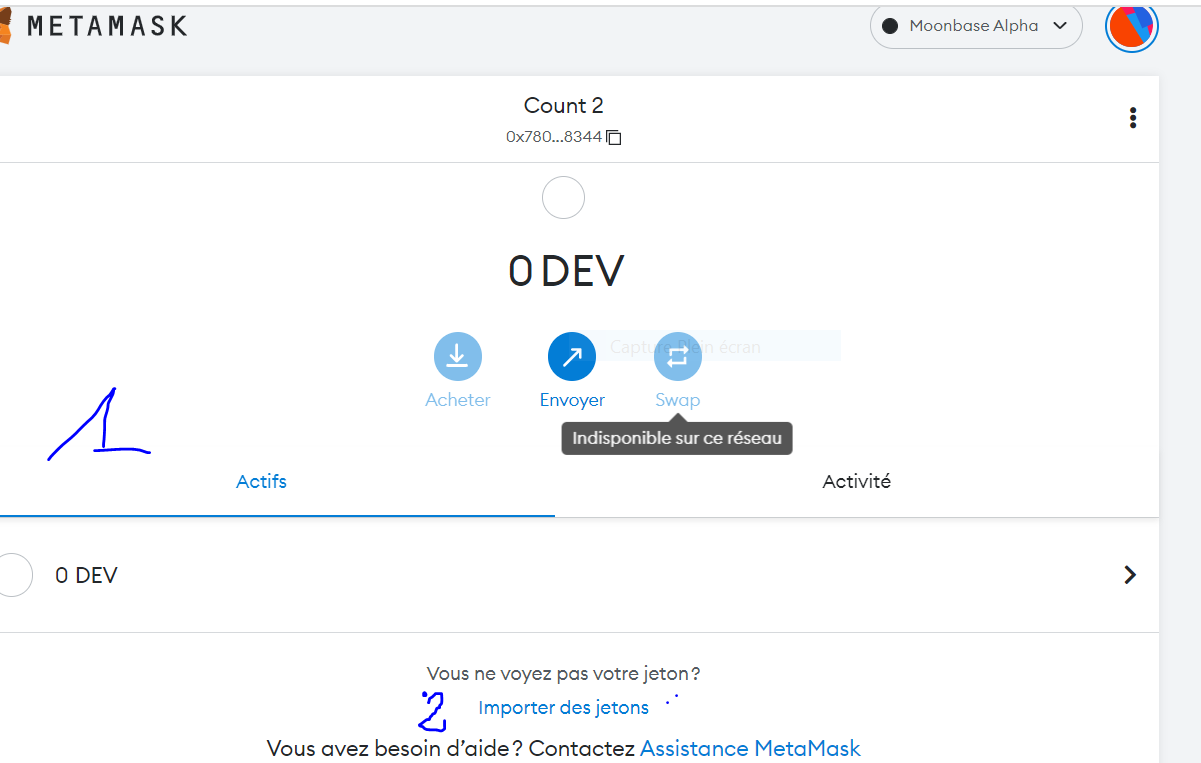Switch to the Actifs tab
The width and height of the screenshot is (1201, 763).
[261, 482]
